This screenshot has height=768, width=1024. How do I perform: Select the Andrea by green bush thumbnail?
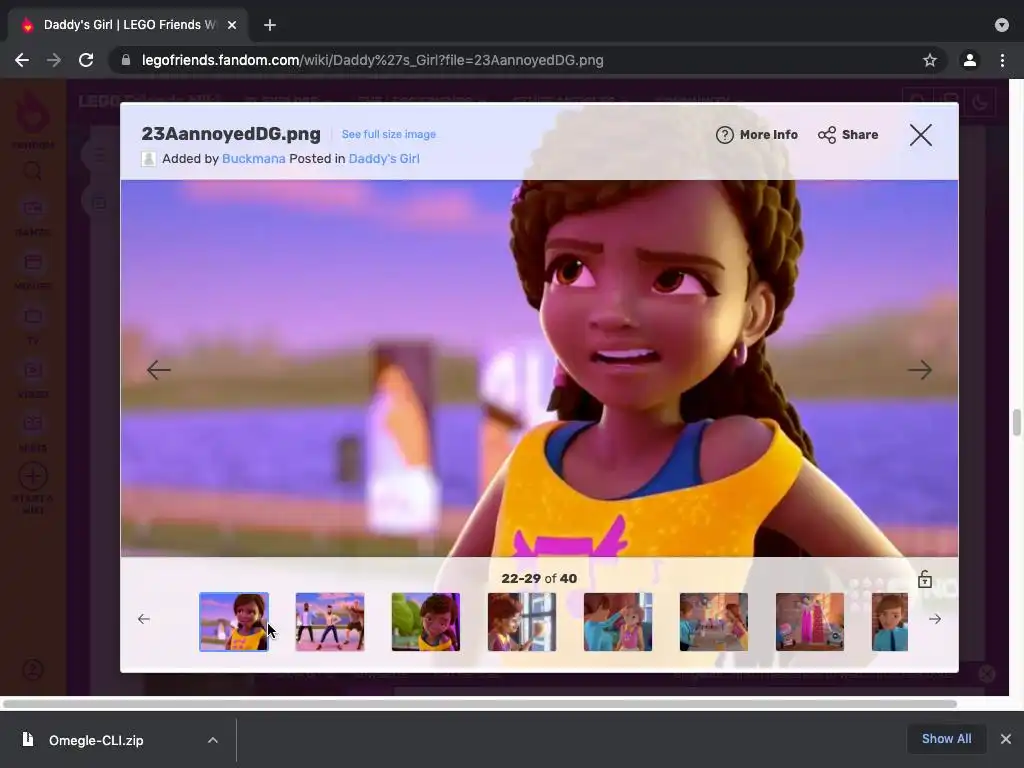[426, 622]
